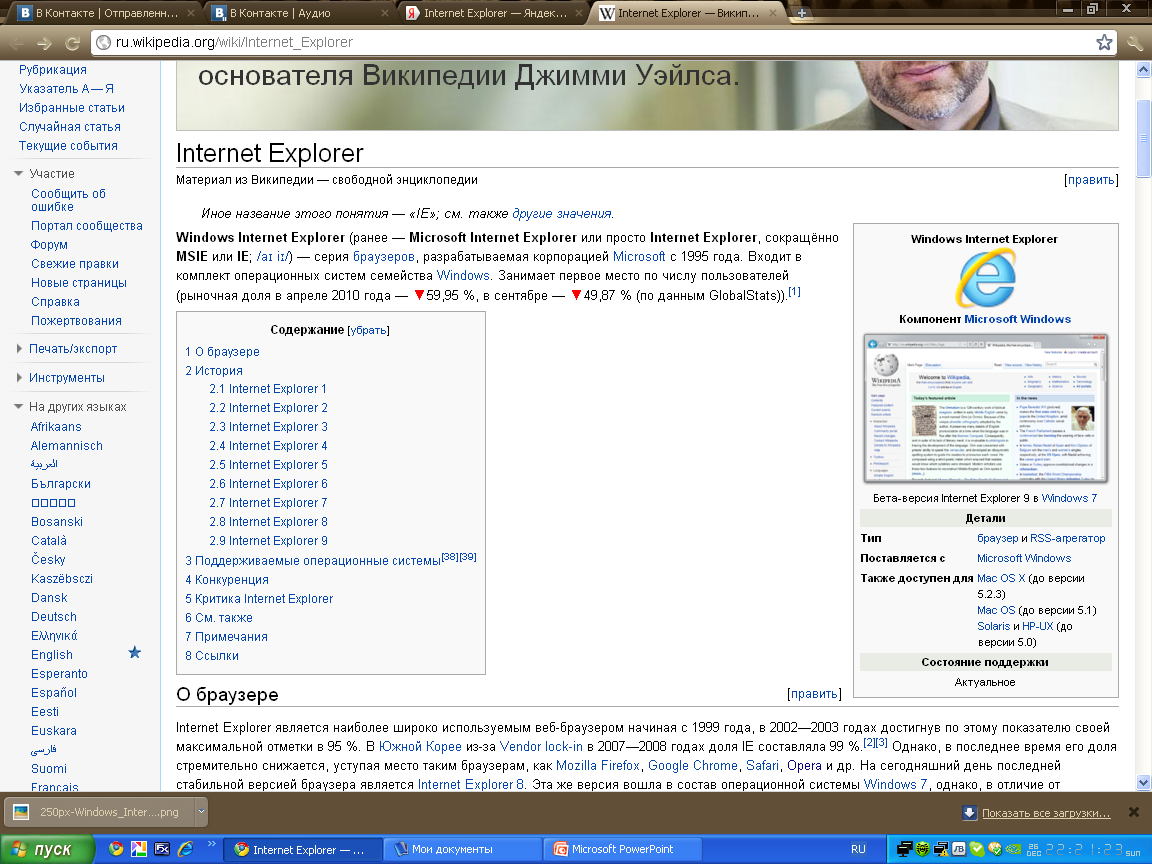Go back using the browser back arrow
Viewport: 1152px width, 864px height.
(16, 43)
